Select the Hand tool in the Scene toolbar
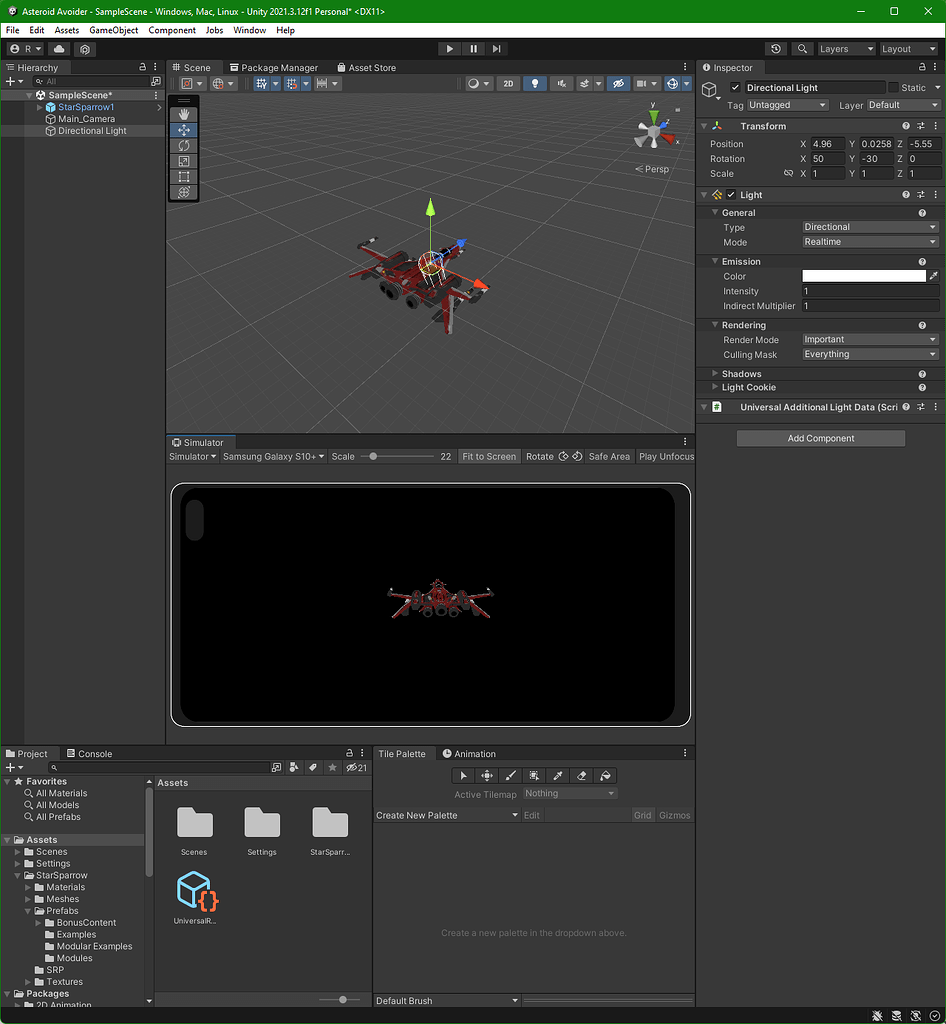The width and height of the screenshot is (946, 1024). coord(184,113)
